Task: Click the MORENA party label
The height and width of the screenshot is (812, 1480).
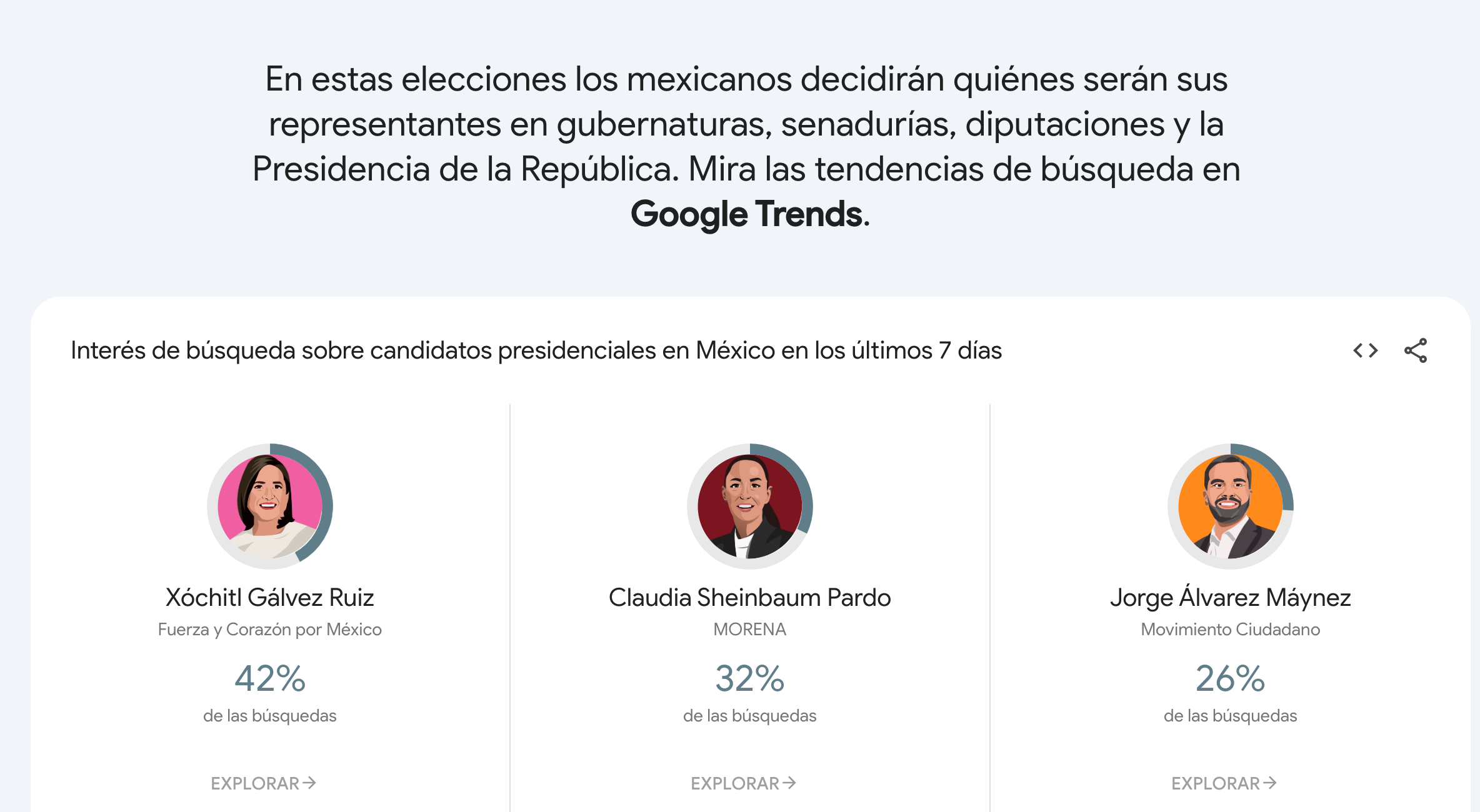Action: pos(749,630)
